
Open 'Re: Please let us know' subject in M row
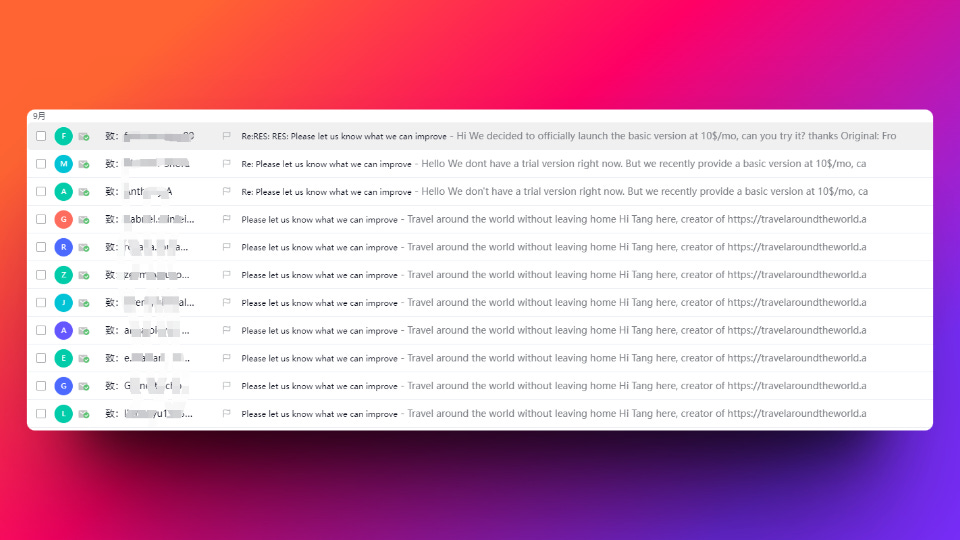[326, 164]
